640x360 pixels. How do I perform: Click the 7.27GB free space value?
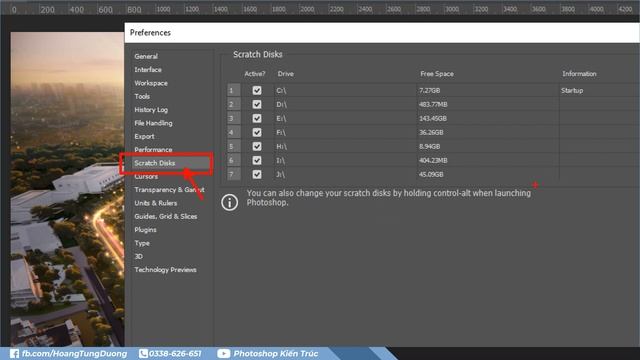pyautogui.click(x=429, y=91)
